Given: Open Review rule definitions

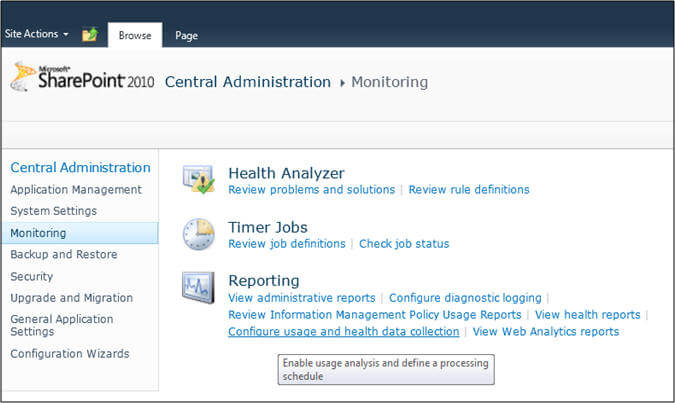Looking at the screenshot, I should click(x=469, y=190).
